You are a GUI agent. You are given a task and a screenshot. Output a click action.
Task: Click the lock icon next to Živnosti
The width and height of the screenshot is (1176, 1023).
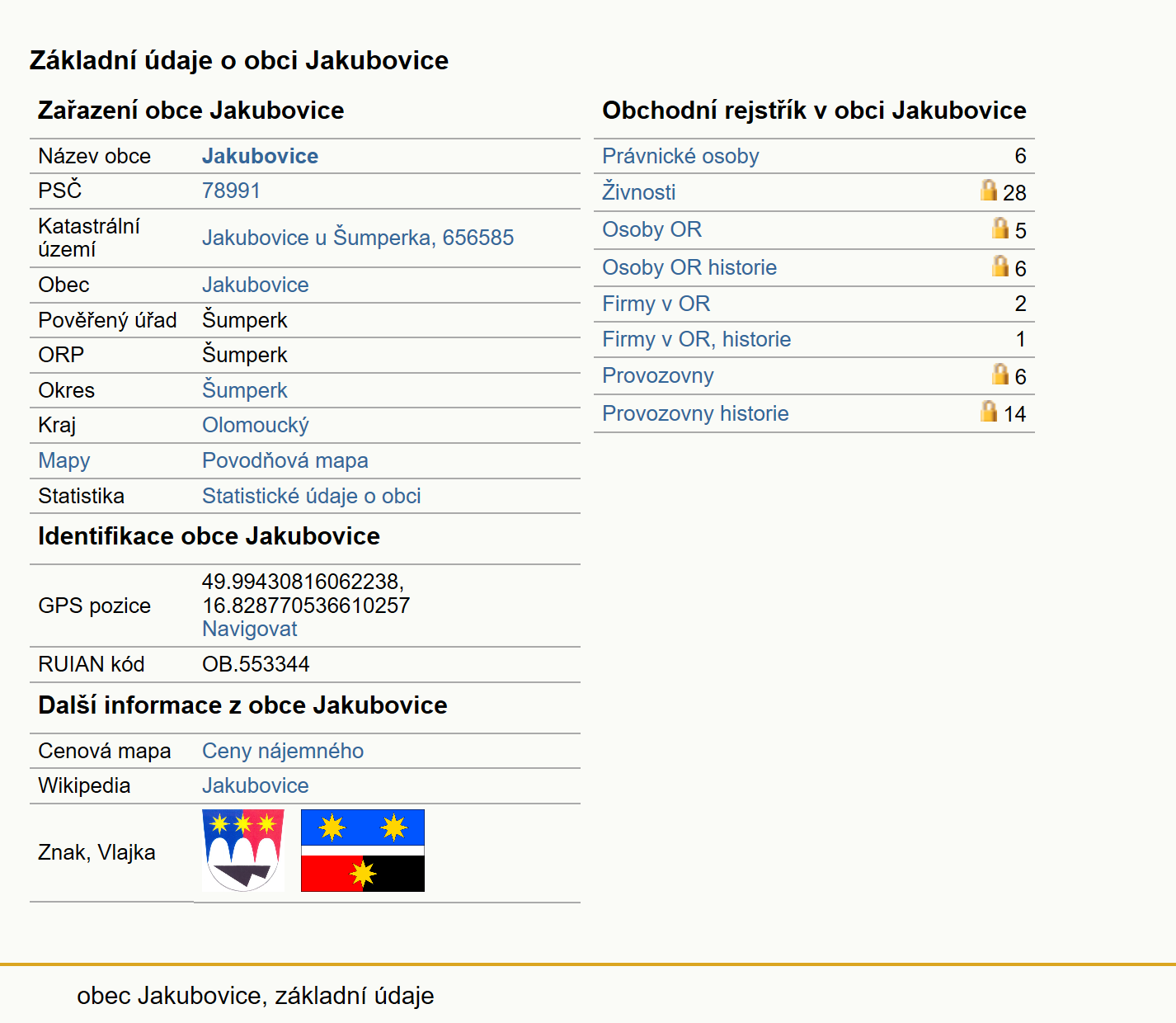(x=989, y=191)
